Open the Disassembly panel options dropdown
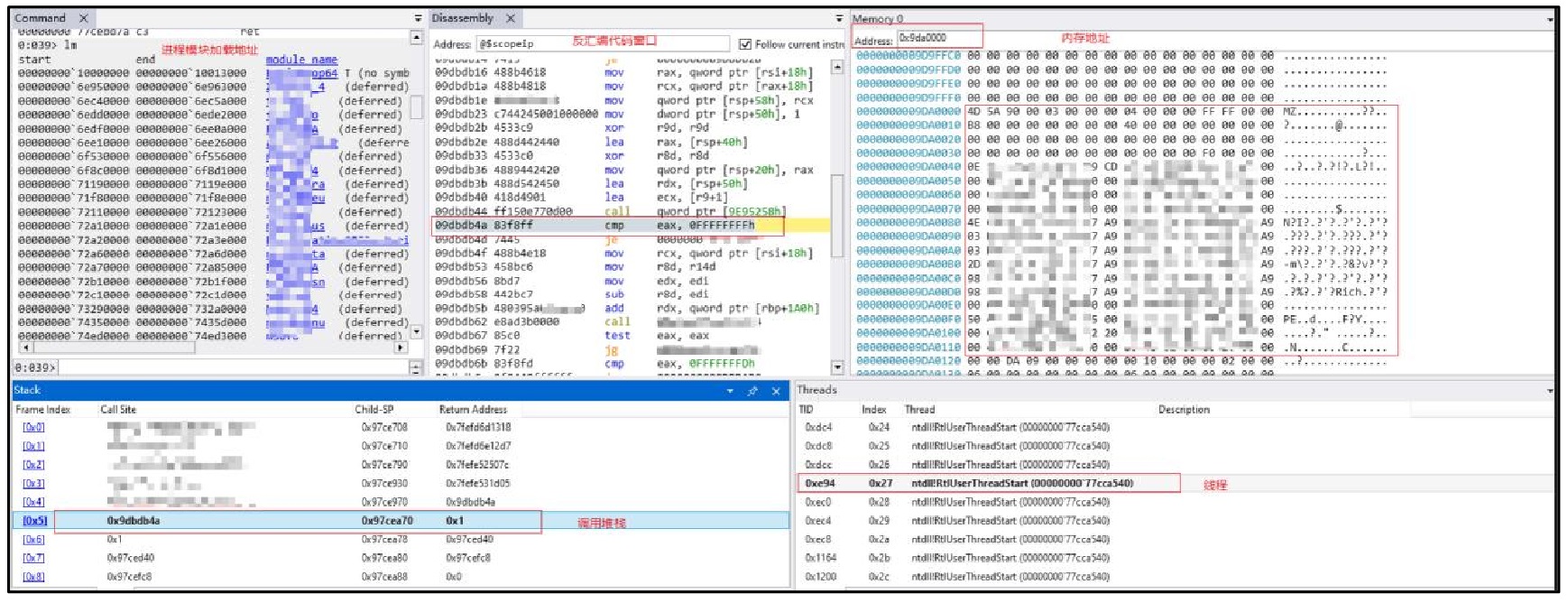Screen dimensions: 1568x603 (840, 19)
